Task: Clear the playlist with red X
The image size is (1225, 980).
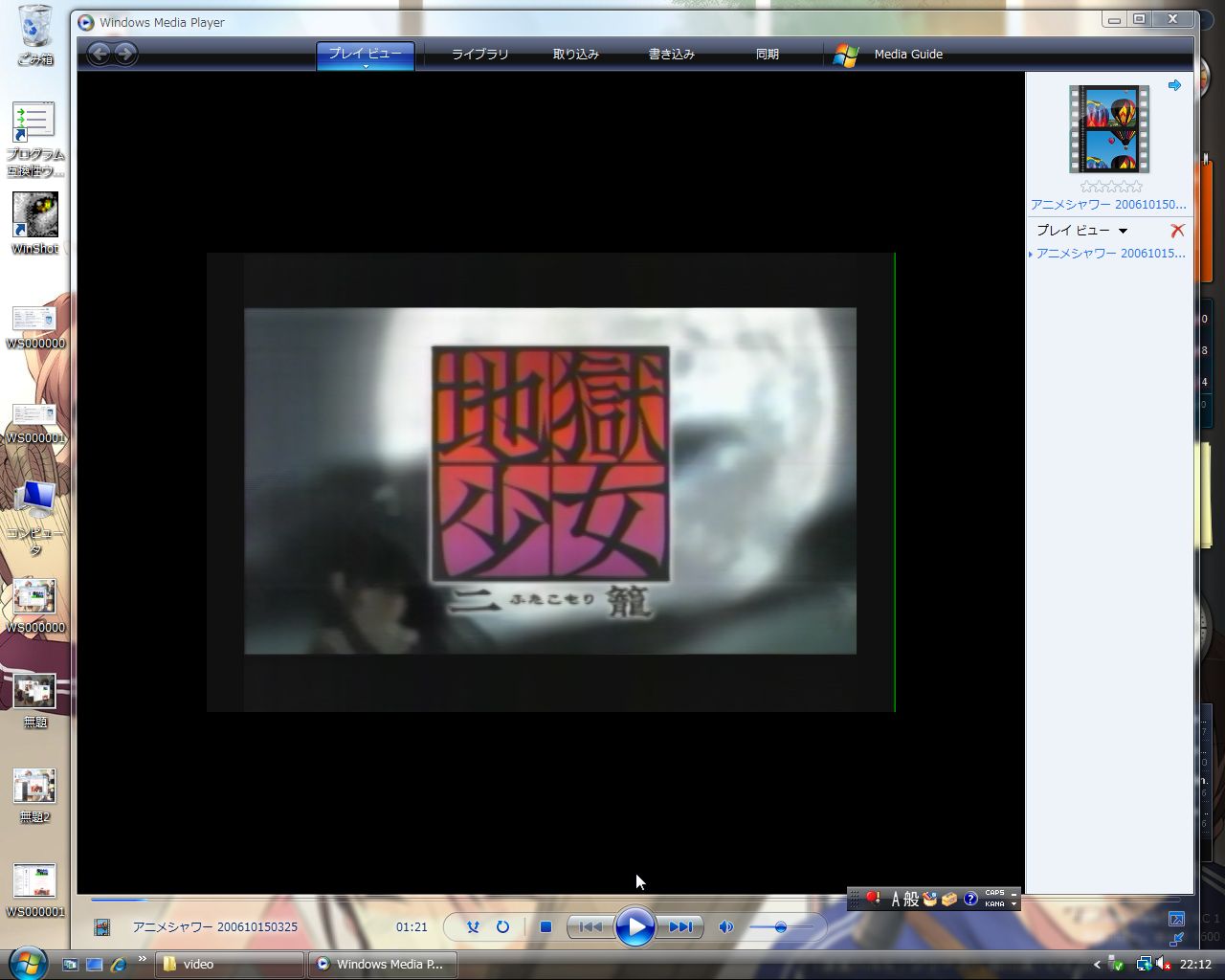Action: tap(1177, 231)
